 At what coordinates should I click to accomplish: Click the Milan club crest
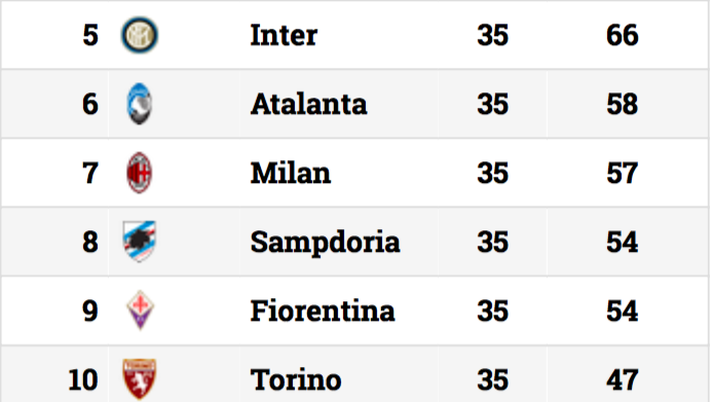click(140, 174)
